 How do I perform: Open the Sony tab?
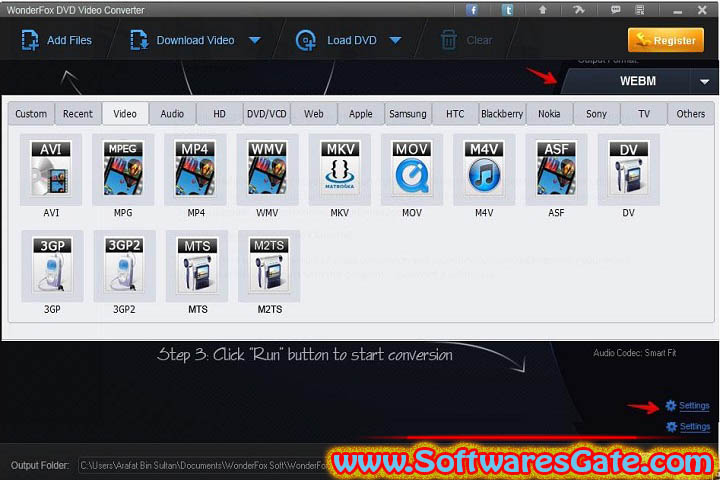(596, 114)
